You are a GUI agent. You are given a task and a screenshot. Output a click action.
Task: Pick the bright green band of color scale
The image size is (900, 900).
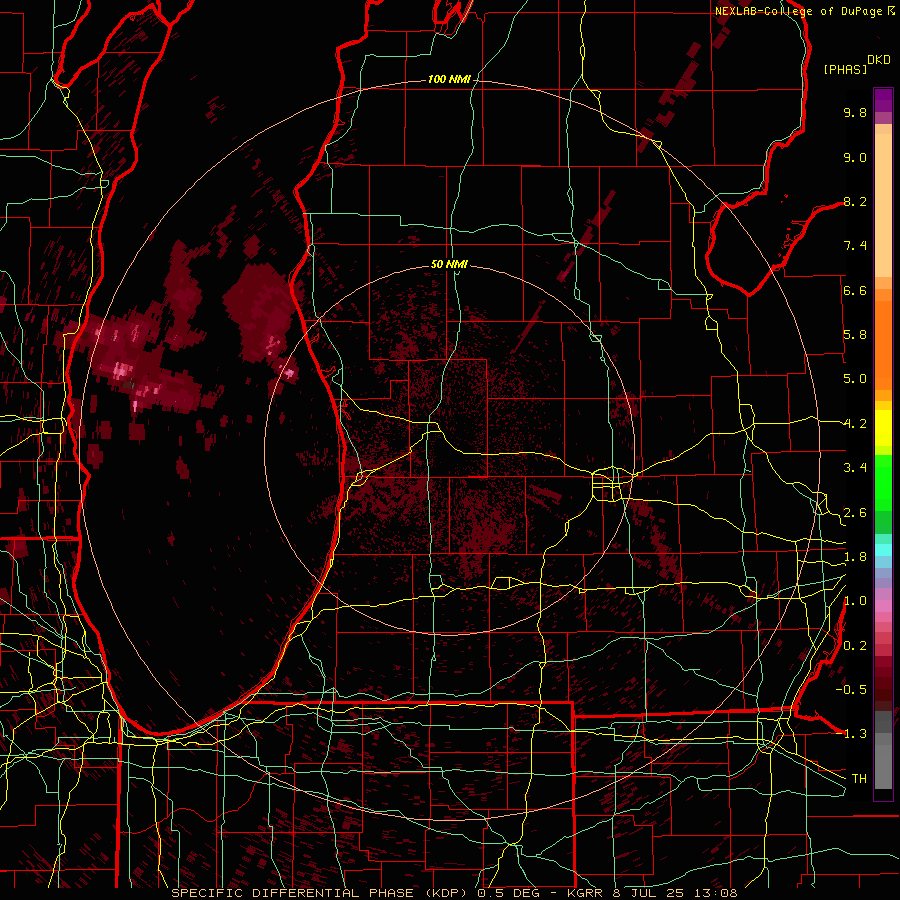tap(883, 483)
